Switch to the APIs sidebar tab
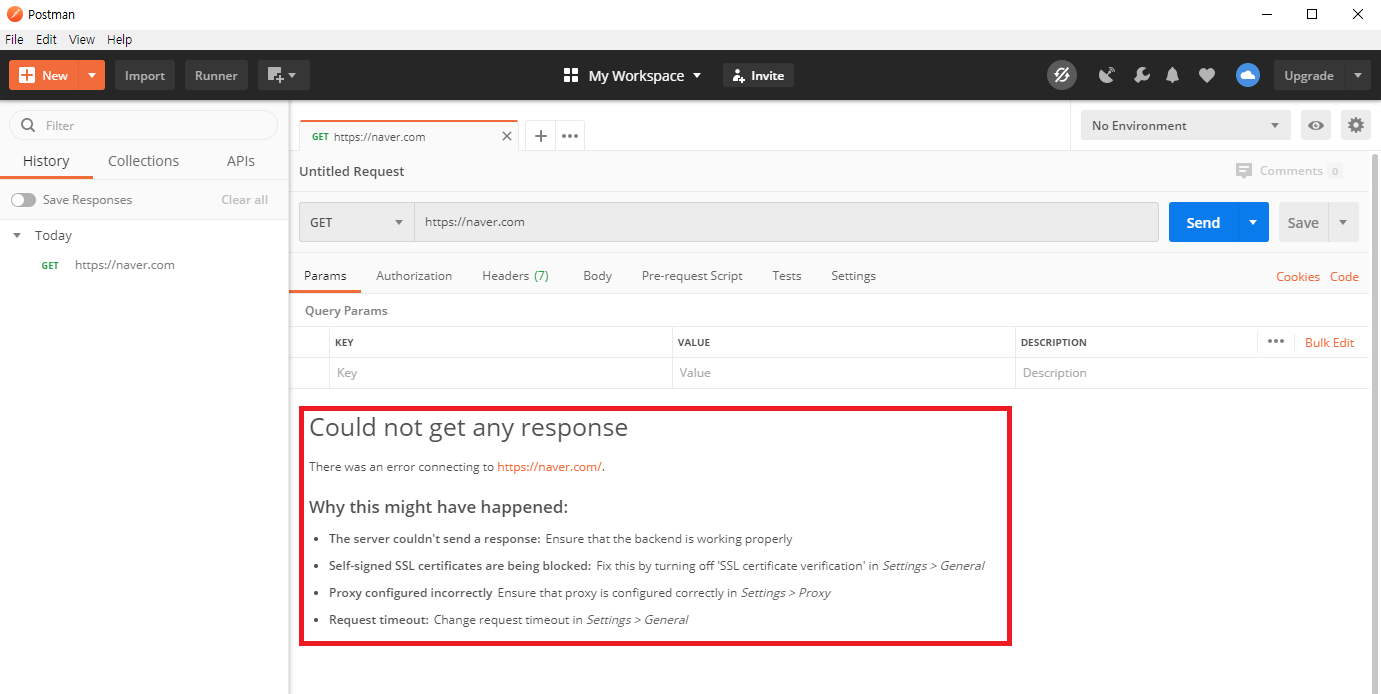The width and height of the screenshot is (1381, 694). pyautogui.click(x=241, y=161)
